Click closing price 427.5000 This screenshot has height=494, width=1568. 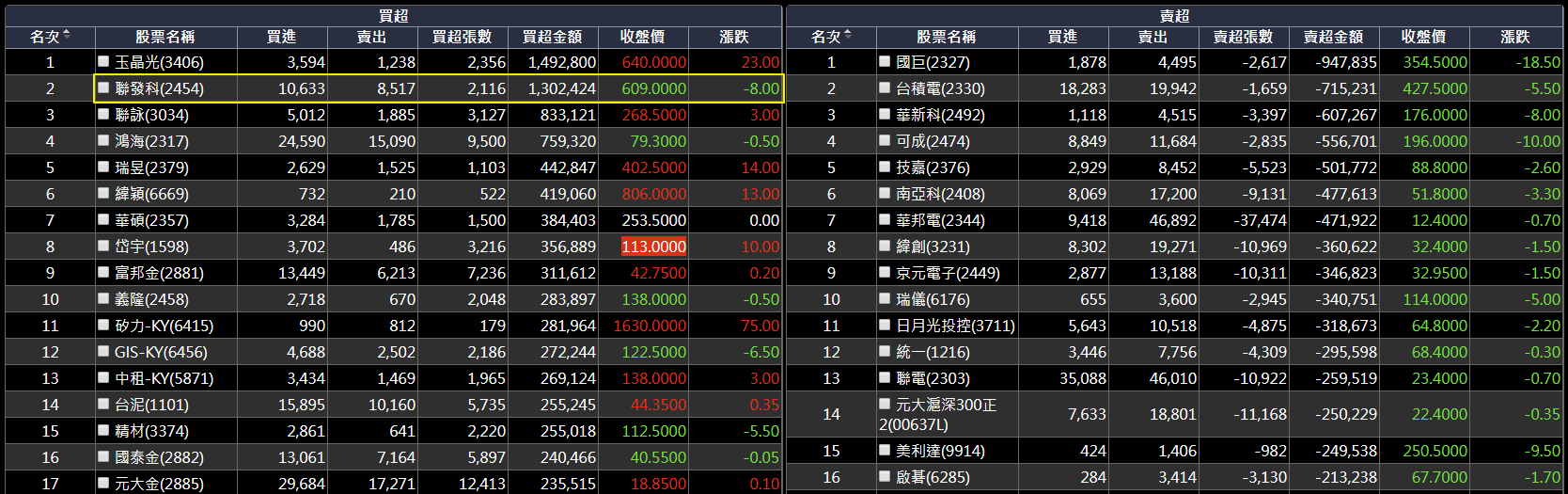click(x=1435, y=88)
